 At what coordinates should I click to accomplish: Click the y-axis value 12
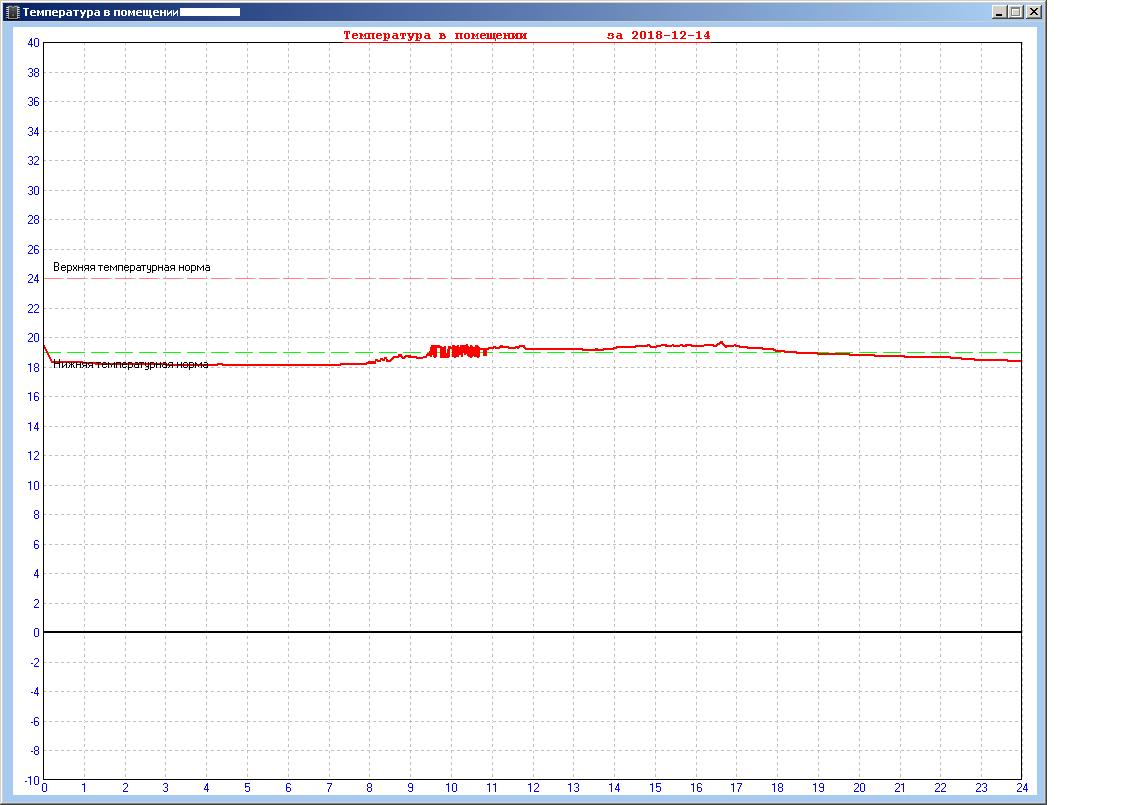point(34,456)
